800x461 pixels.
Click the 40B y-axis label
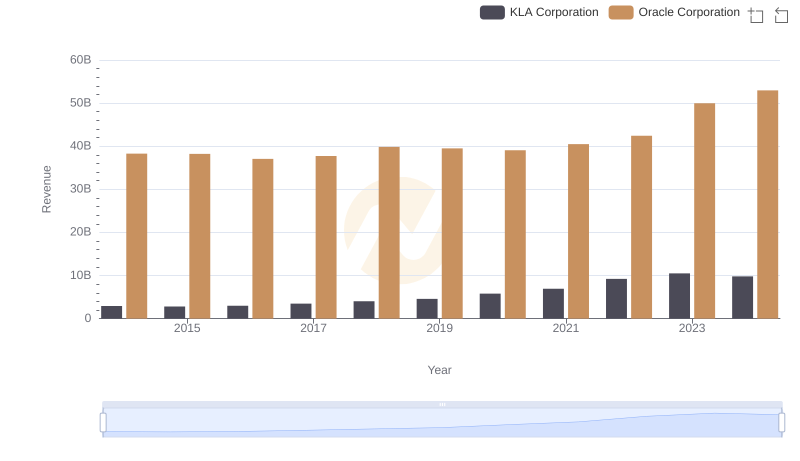point(81,146)
